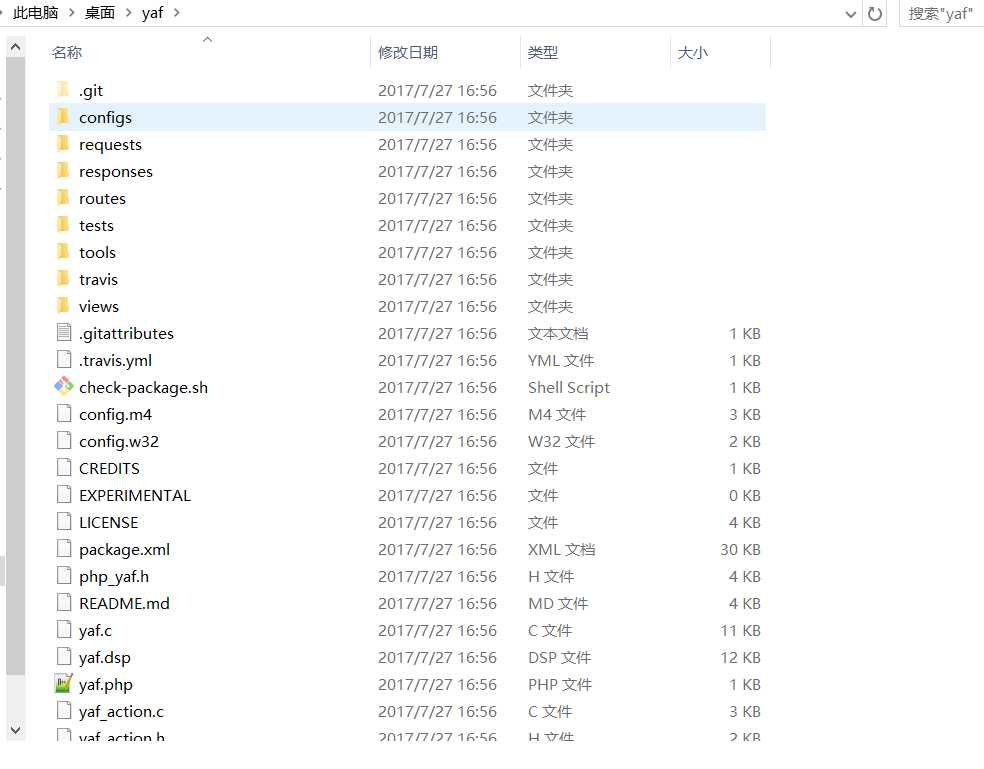The height and width of the screenshot is (769, 984).
Task: Click the responses folder icon
Action: 63,170
